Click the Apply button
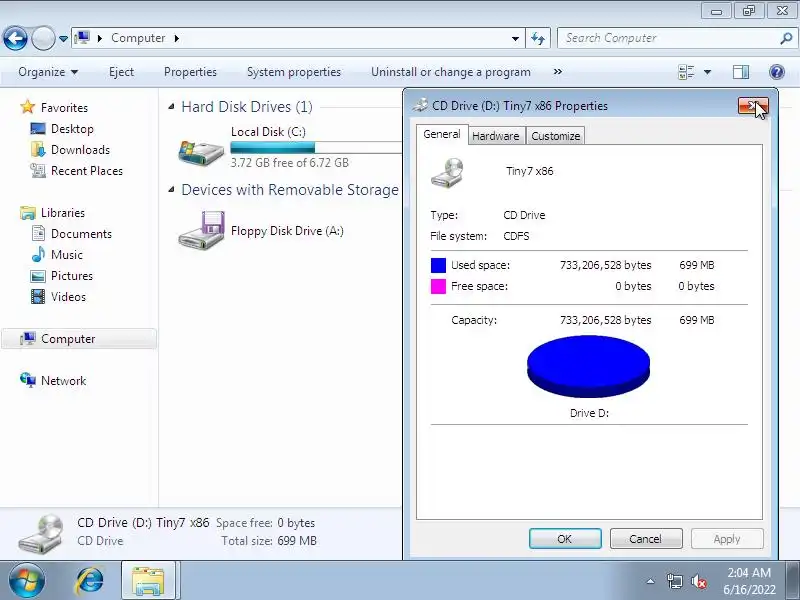 [x=727, y=539]
